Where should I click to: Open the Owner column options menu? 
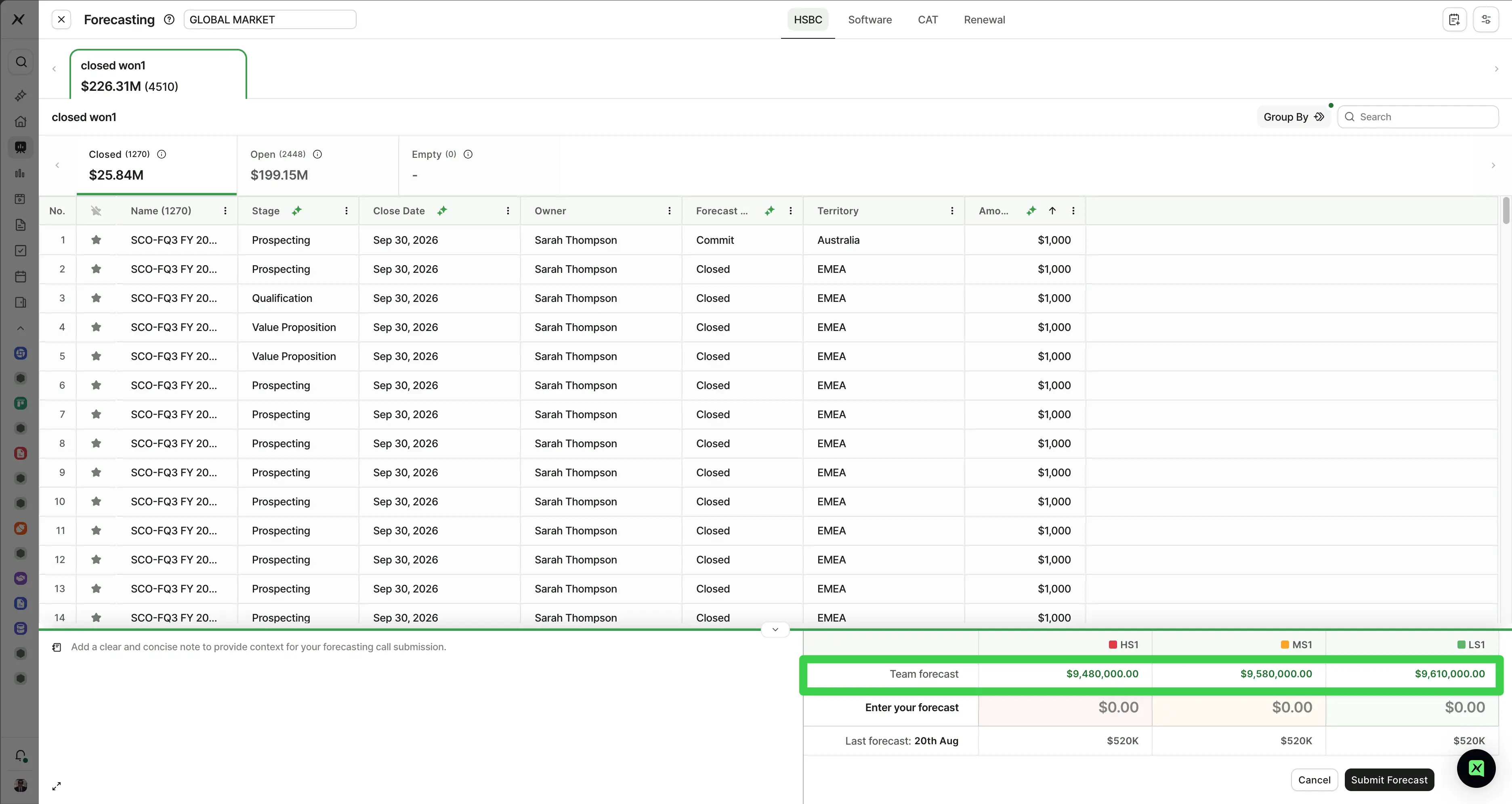pos(669,211)
